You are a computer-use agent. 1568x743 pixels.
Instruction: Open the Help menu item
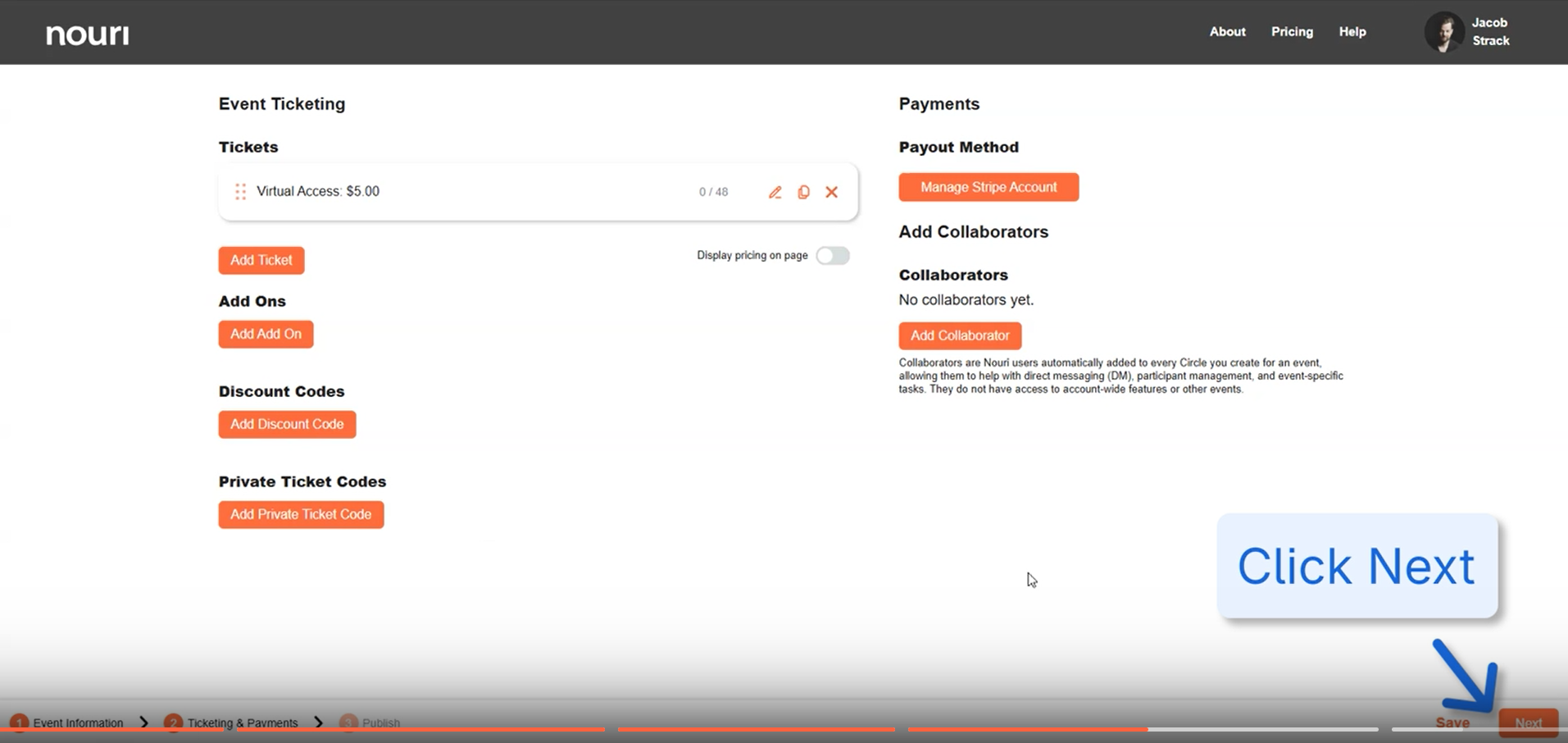1352,32
